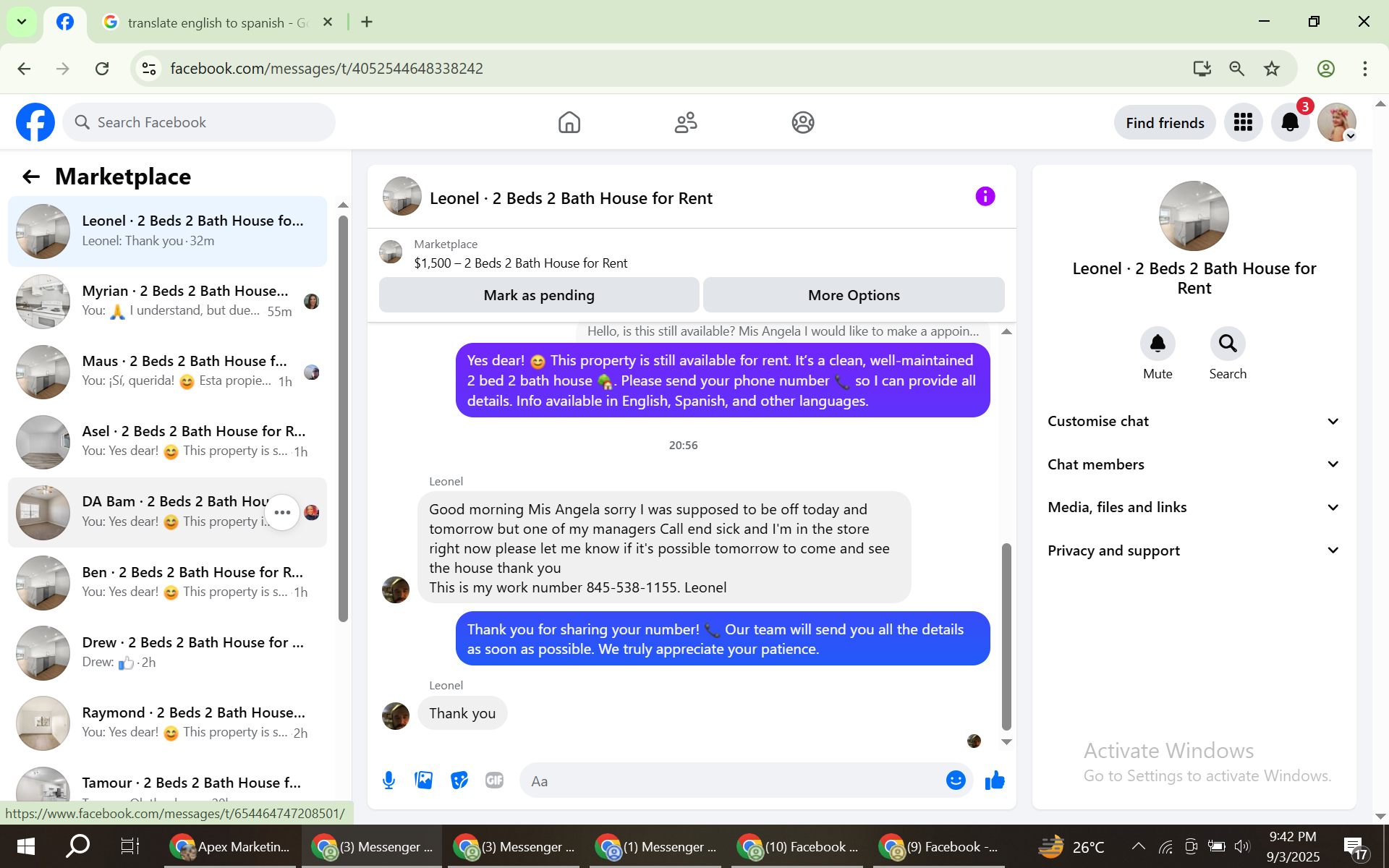Open Chrome three-dot menu
The image size is (1389, 868).
point(1365,69)
